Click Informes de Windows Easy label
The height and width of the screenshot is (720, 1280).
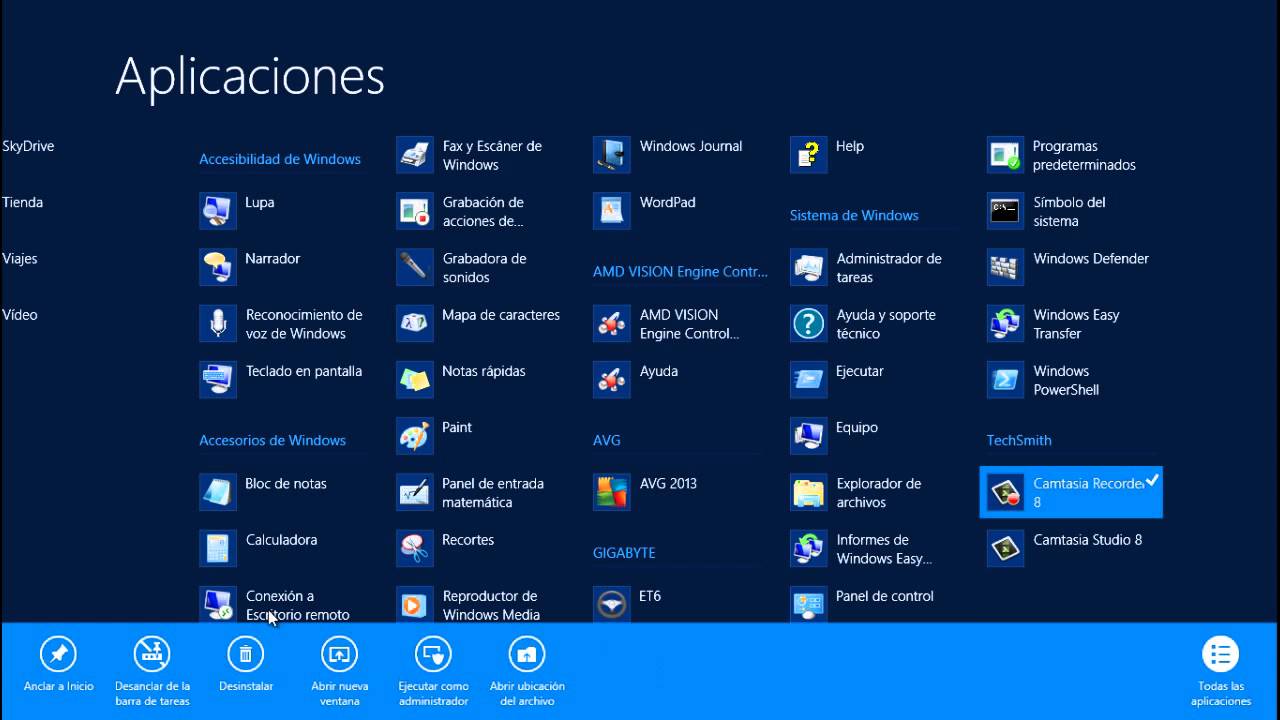tap(884, 549)
